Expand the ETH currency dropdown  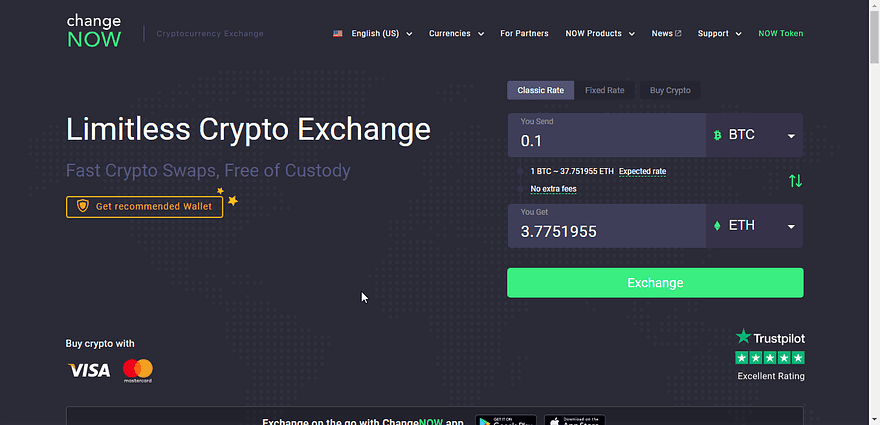[x=754, y=226]
